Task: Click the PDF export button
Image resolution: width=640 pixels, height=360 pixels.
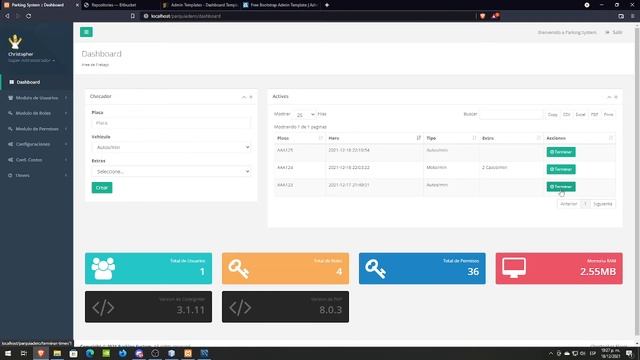Action: 594,115
